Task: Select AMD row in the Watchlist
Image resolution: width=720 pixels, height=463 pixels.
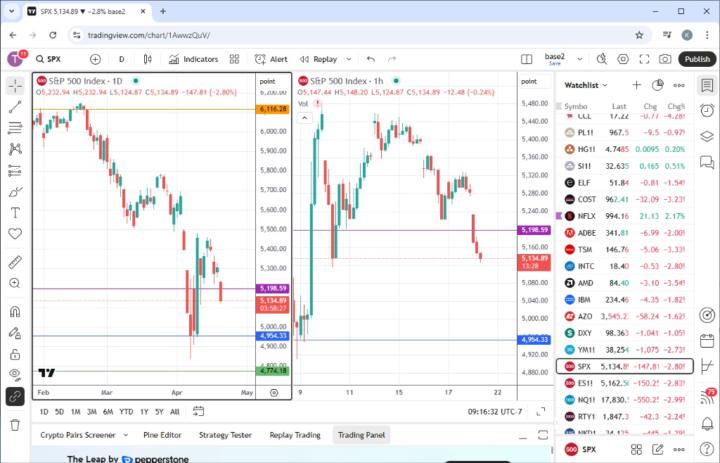Action: coord(624,283)
